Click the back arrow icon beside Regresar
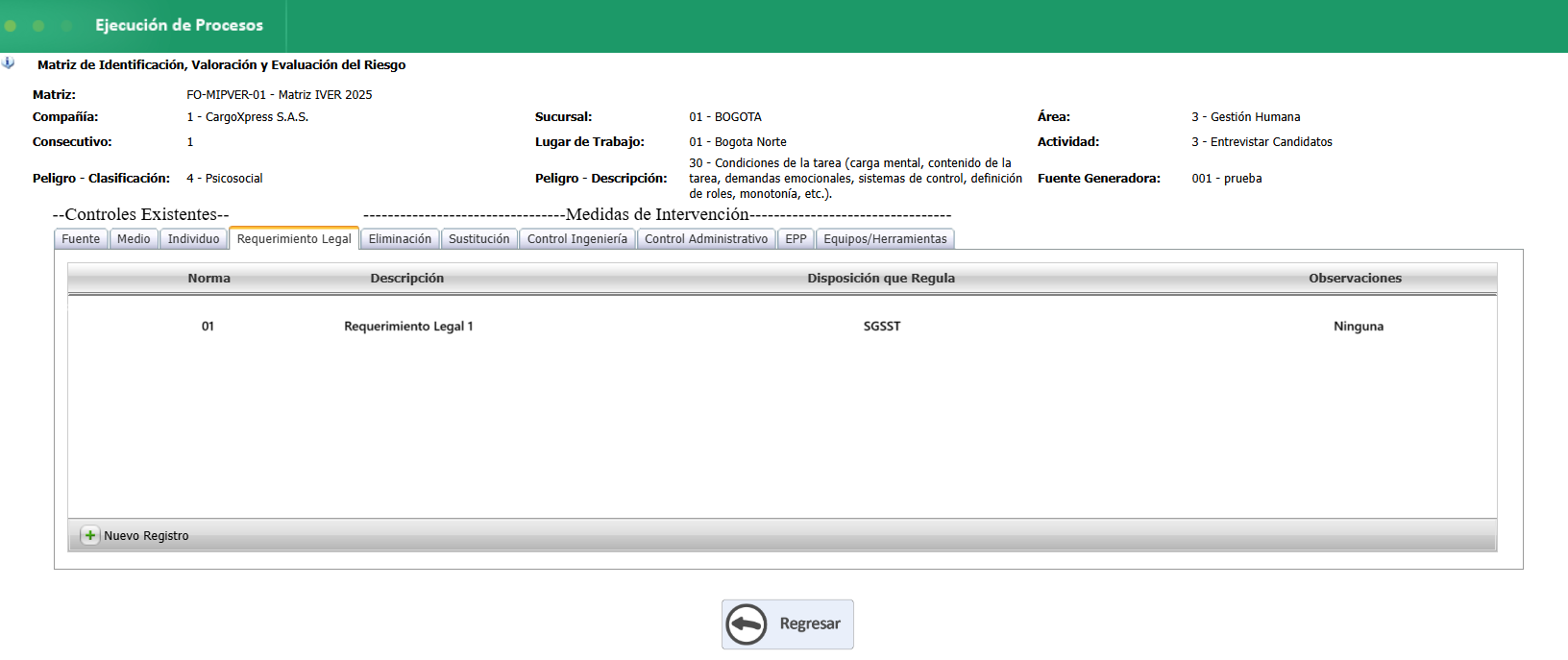 [x=747, y=624]
